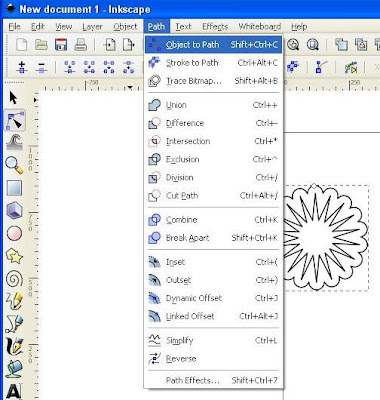Choose Outset from Path menu

coord(213,280)
